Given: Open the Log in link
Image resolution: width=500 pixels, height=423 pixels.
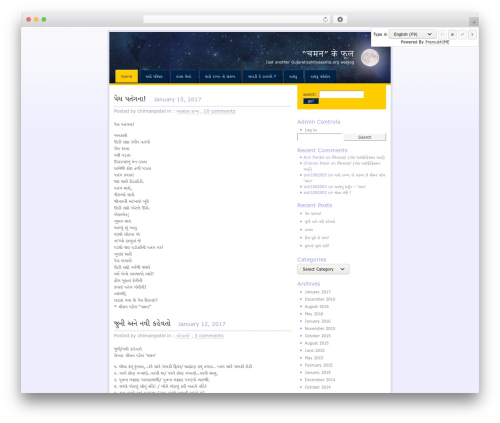Looking at the screenshot, I should coord(311,130).
